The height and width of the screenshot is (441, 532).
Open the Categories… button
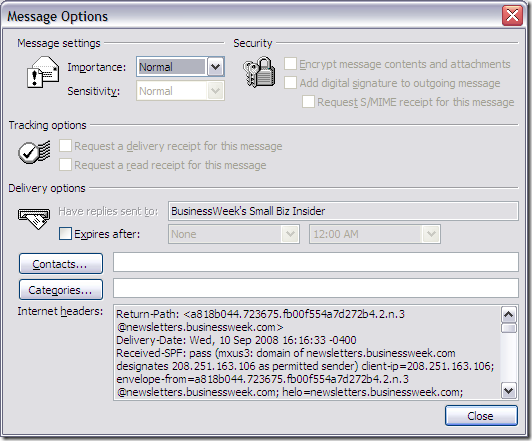click(x=61, y=290)
